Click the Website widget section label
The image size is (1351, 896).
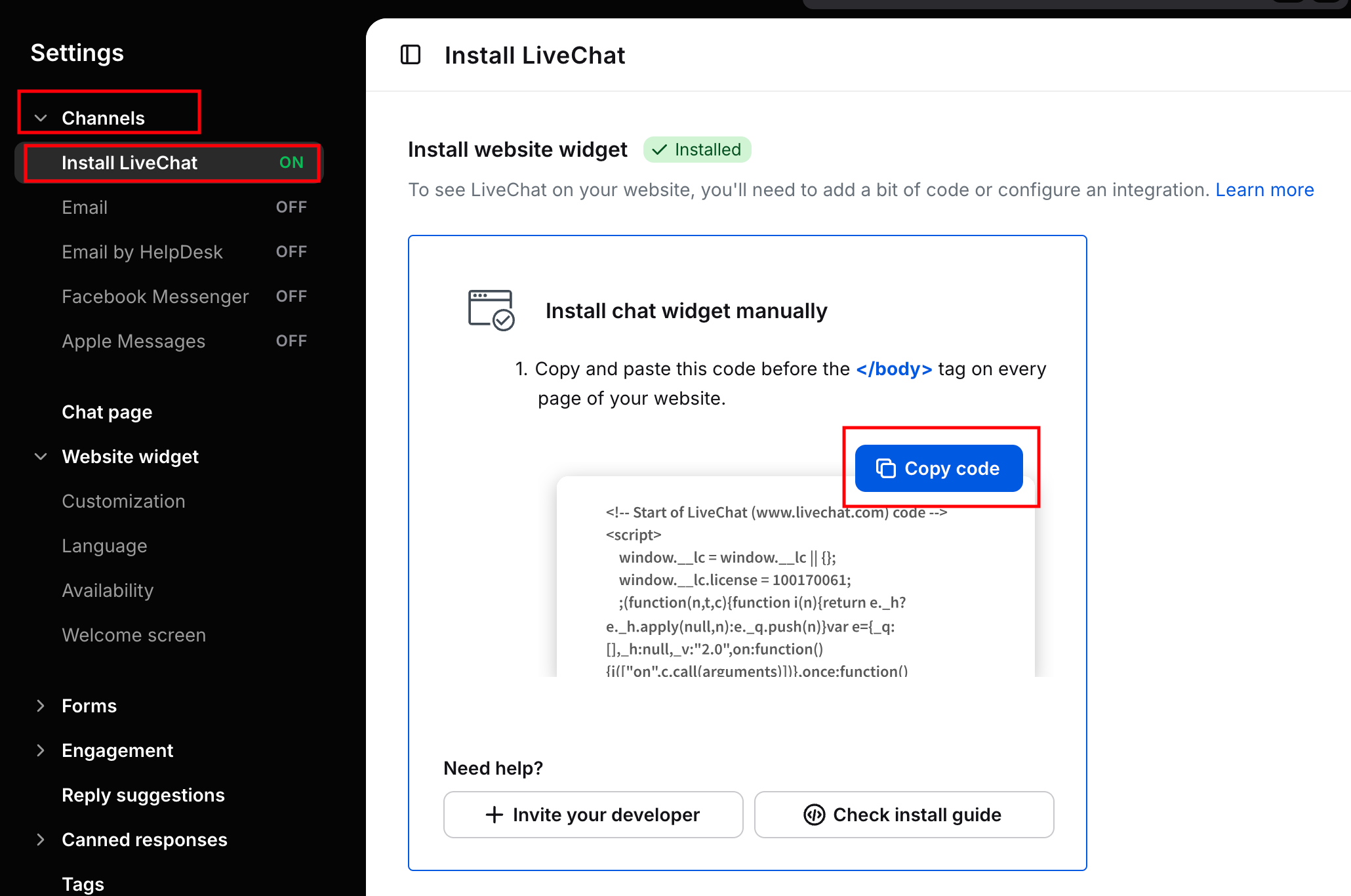130,457
